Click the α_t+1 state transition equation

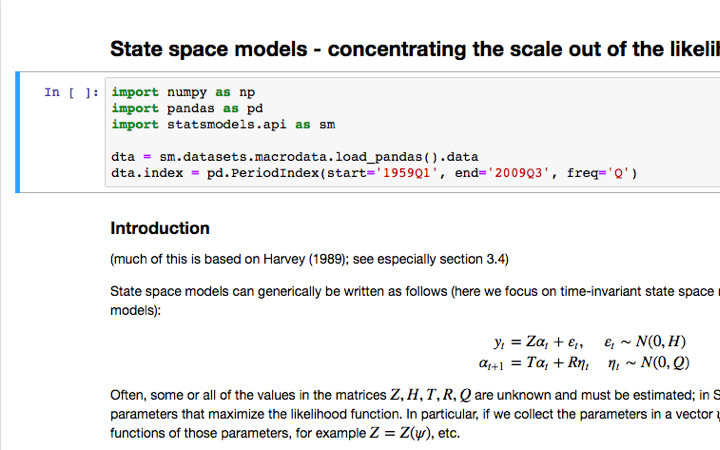(585, 362)
